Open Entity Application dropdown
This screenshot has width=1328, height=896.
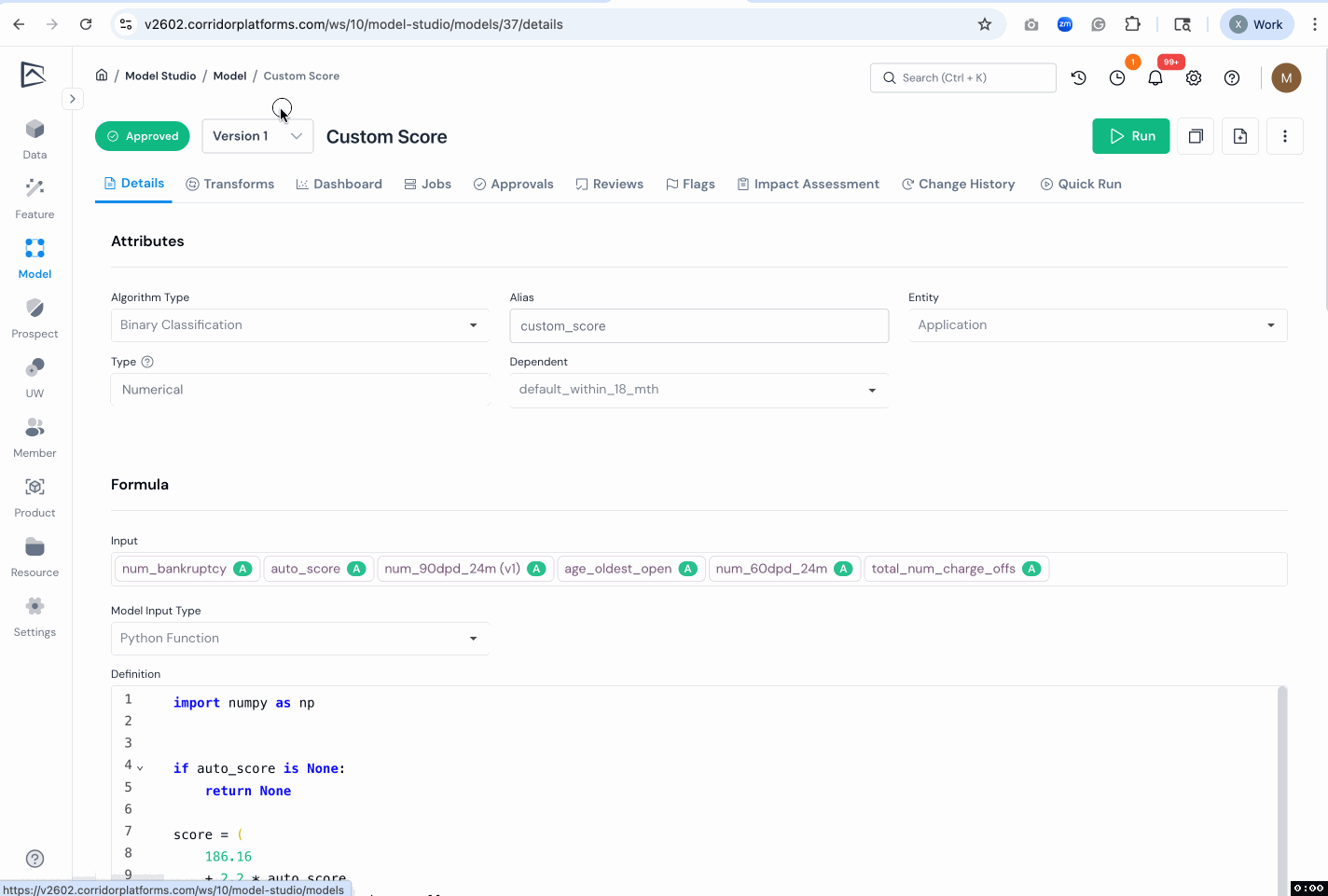tap(1098, 325)
